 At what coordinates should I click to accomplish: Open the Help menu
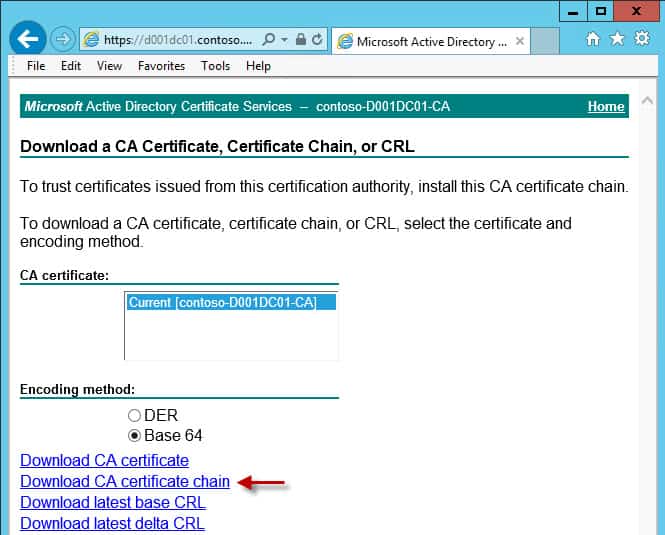point(258,66)
